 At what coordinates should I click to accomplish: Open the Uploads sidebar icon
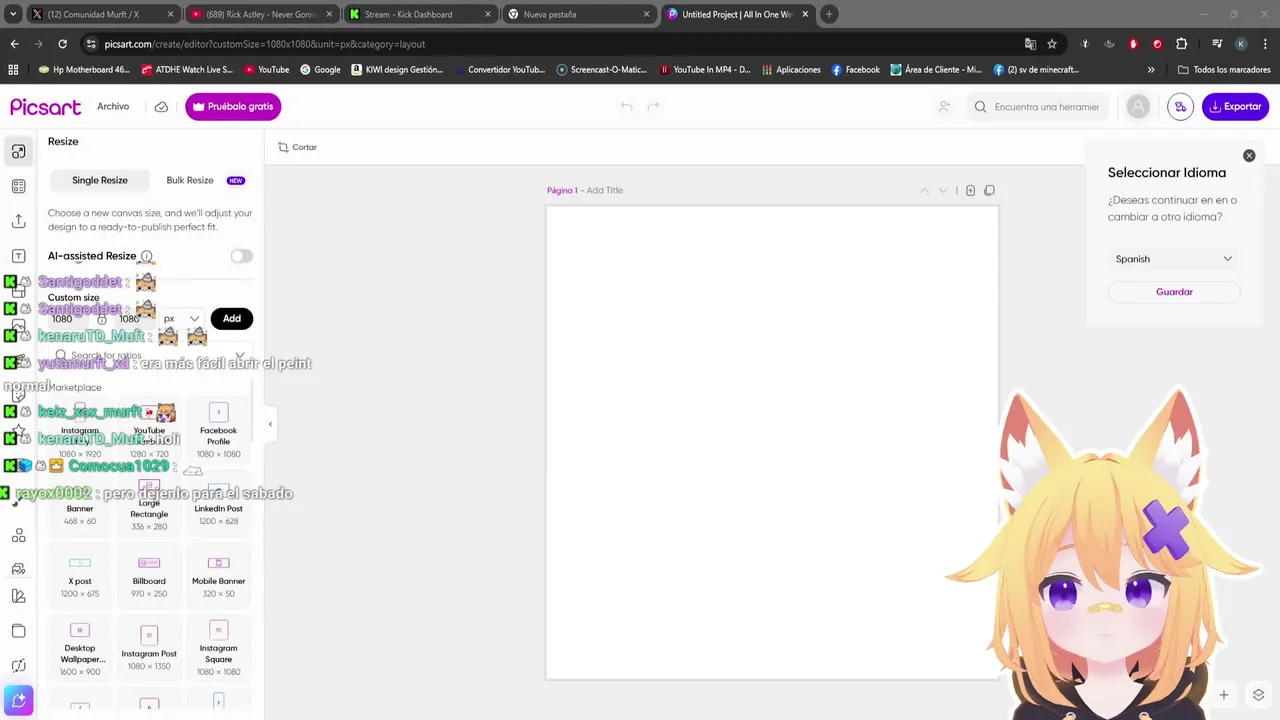[x=18, y=221]
